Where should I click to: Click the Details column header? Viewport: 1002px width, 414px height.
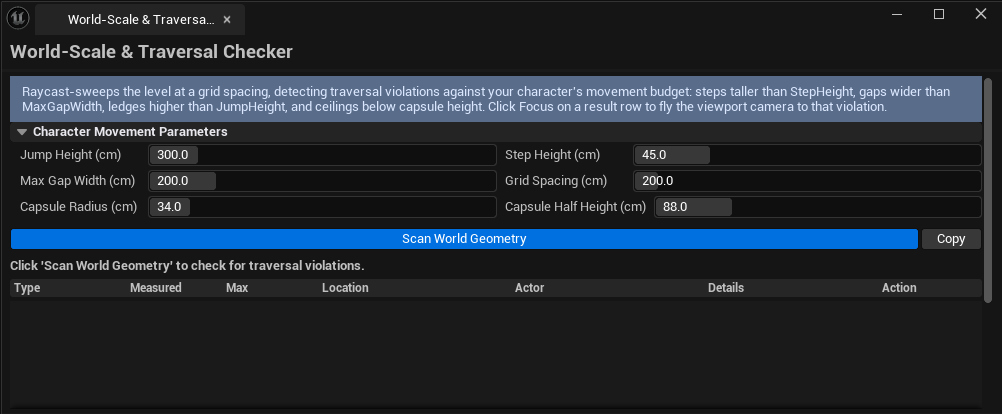click(x=726, y=288)
